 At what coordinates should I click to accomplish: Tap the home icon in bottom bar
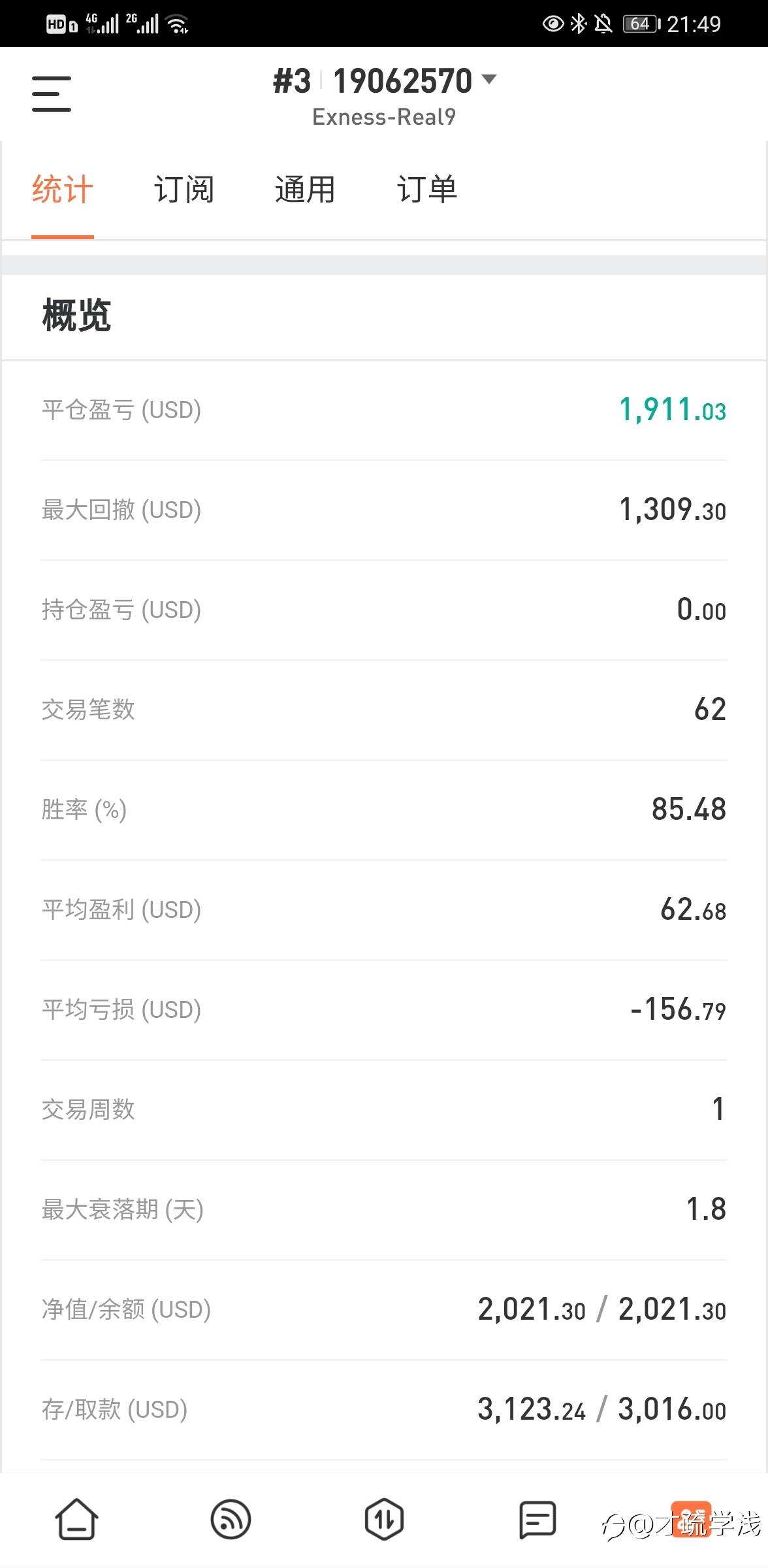pyautogui.click(x=76, y=1519)
